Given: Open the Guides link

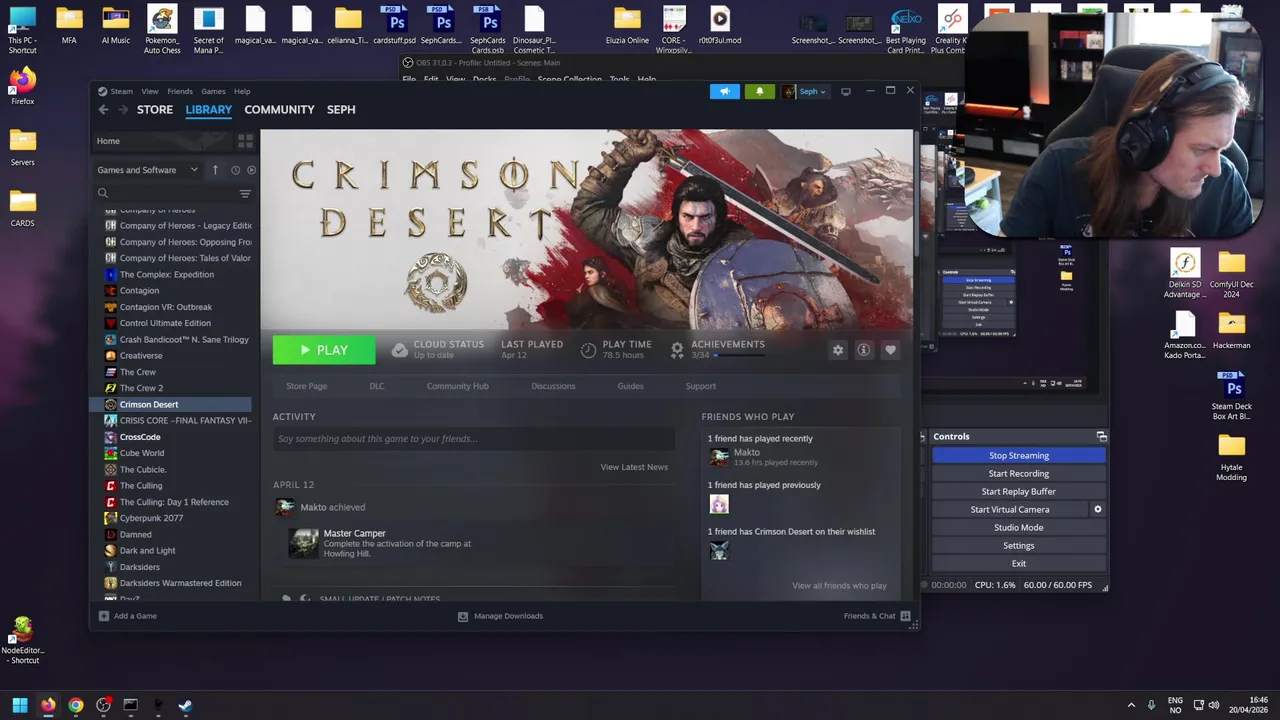Looking at the screenshot, I should 630,386.
